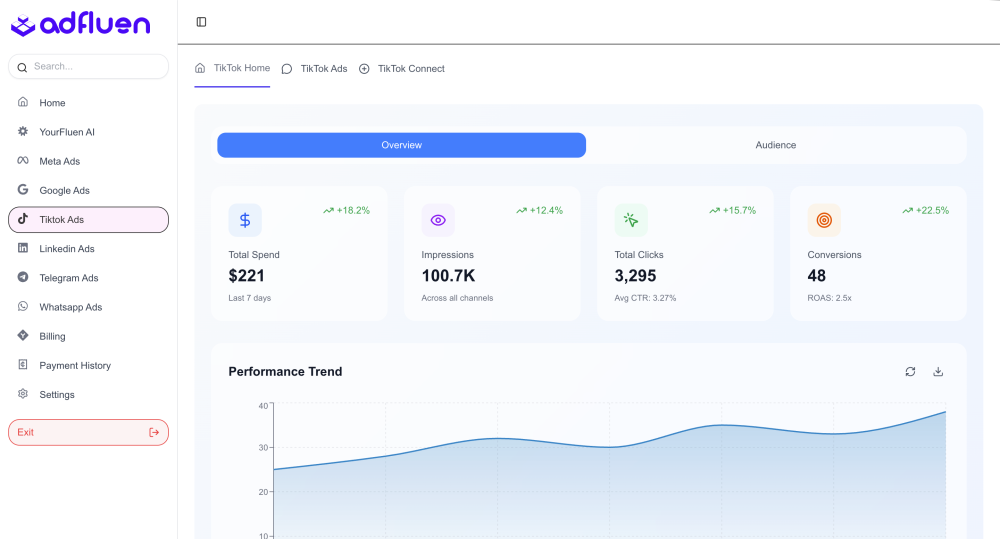The height and width of the screenshot is (539, 1000).
Task: Toggle the sidebar collapse icon
Action: [x=201, y=22]
